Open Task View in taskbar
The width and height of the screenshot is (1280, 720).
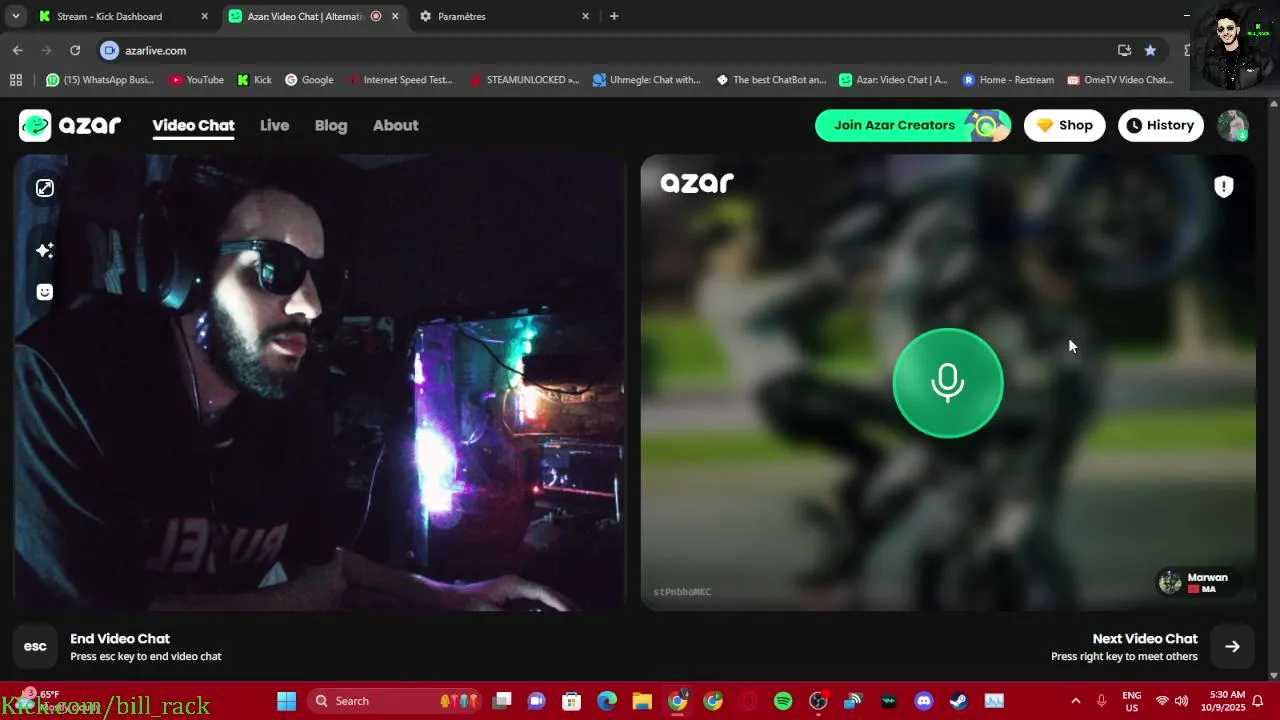click(x=502, y=701)
